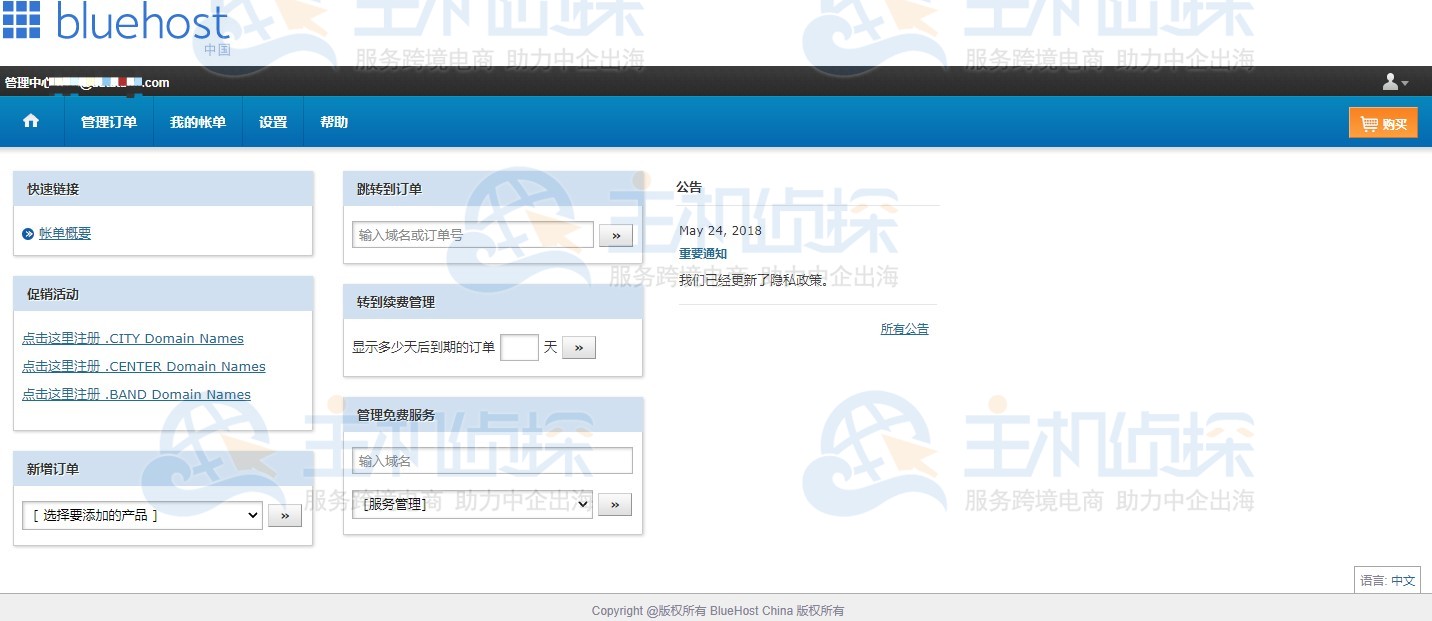Viewport: 1432px width, 621px height.
Task: Click the bluehost logo
Action: (115, 26)
